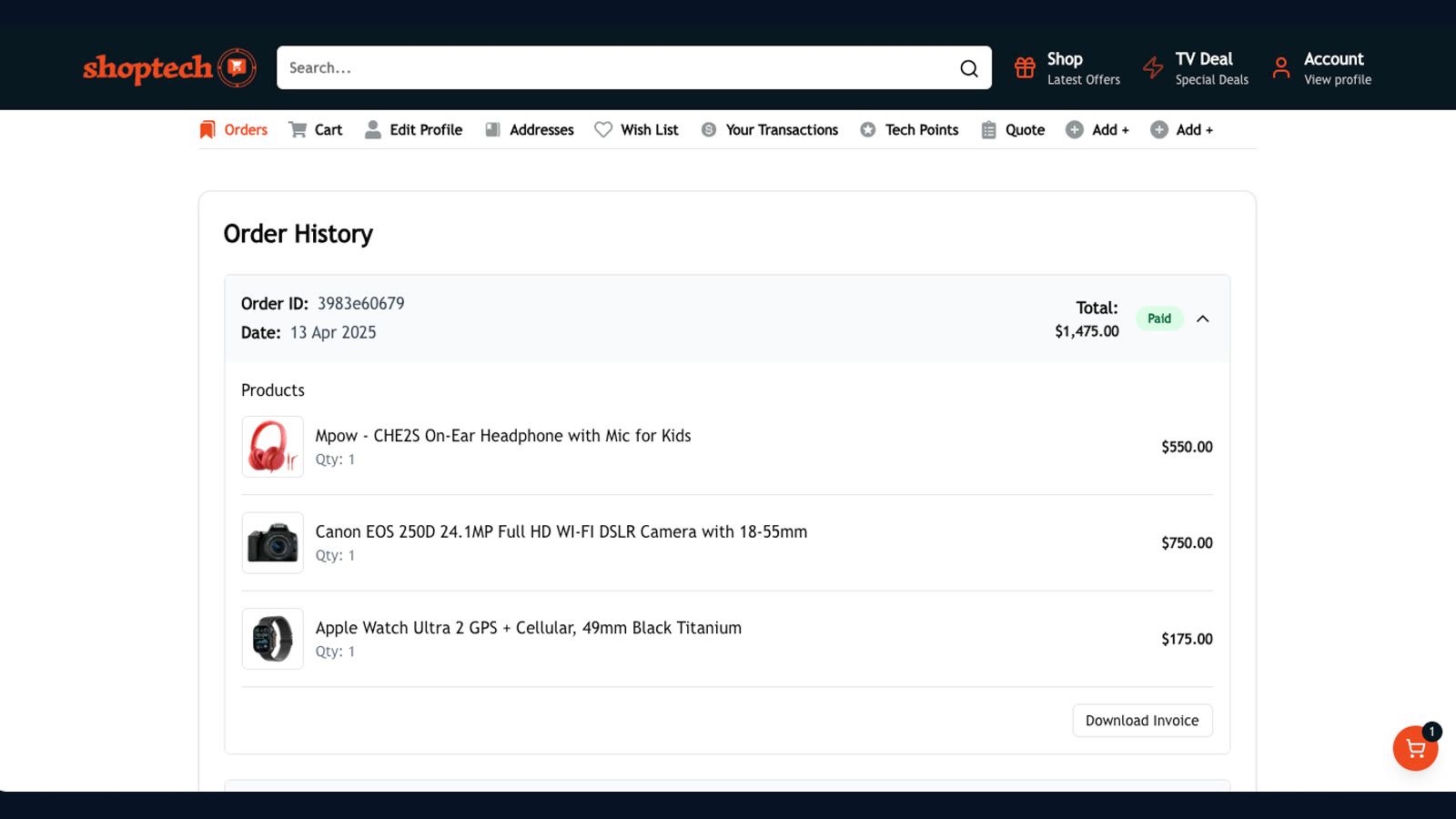Image resolution: width=1456 pixels, height=819 pixels.
Task: Open the Orders tab
Action: (234, 130)
